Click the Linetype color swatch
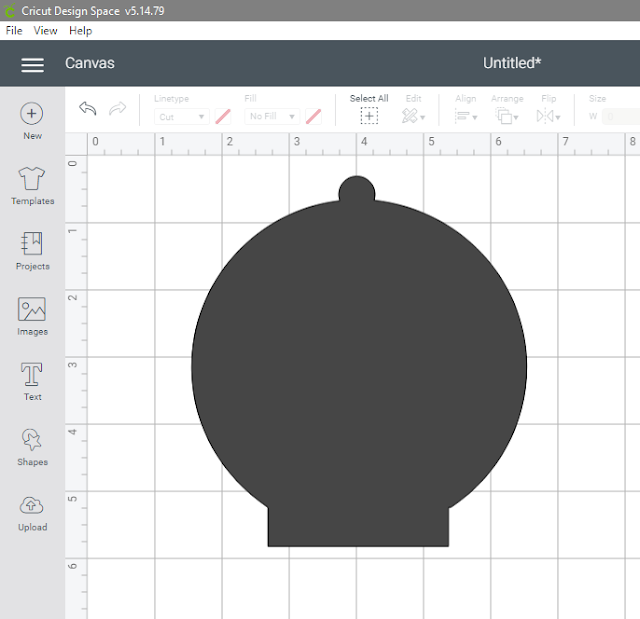Screen dimensions: 640x619 point(223,116)
